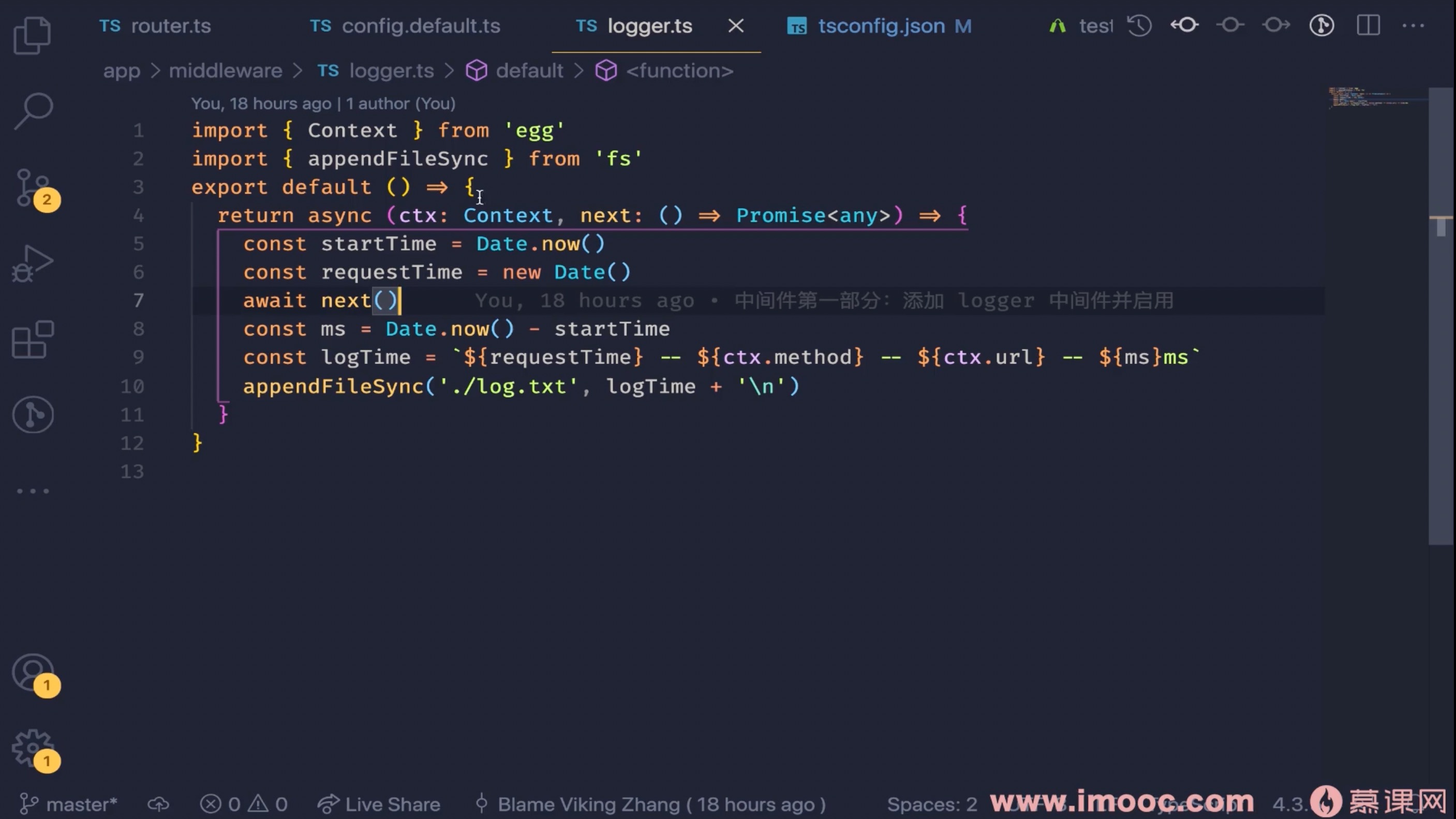This screenshot has height=819, width=1456.
Task: Split the editor to the right
Action: [x=1369, y=25]
